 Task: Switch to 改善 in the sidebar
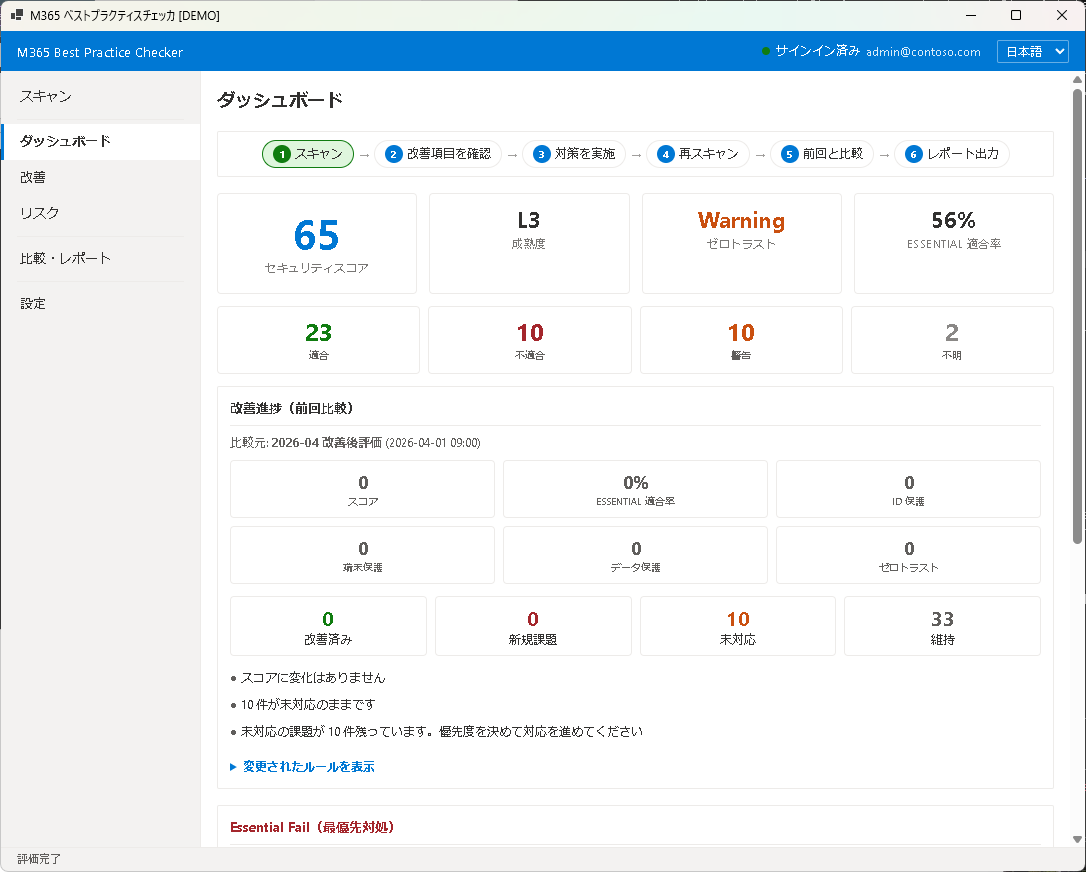point(33,177)
